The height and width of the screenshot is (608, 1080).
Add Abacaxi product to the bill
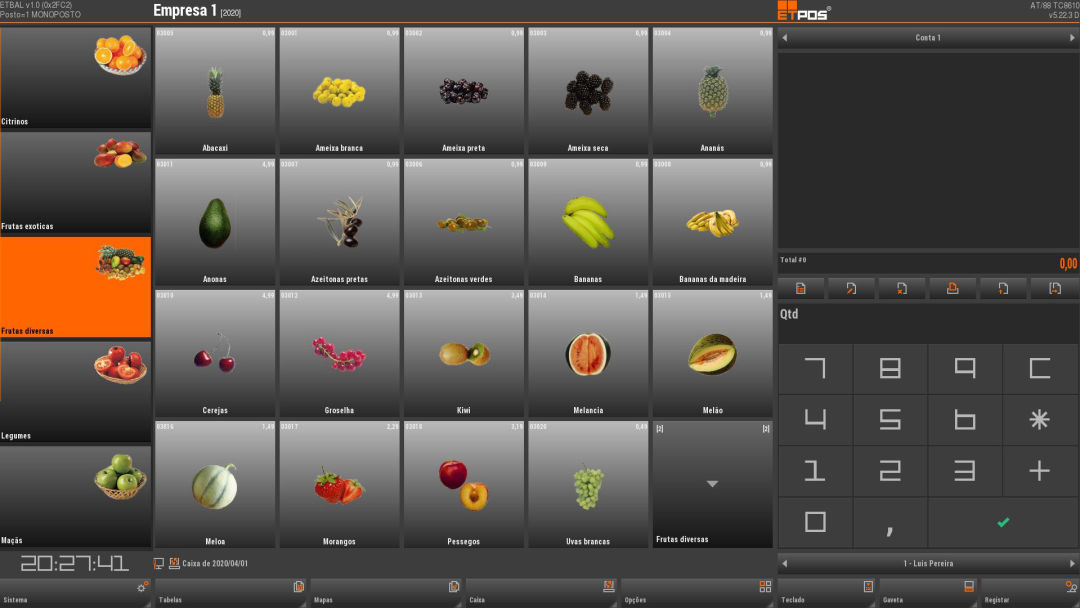click(215, 91)
